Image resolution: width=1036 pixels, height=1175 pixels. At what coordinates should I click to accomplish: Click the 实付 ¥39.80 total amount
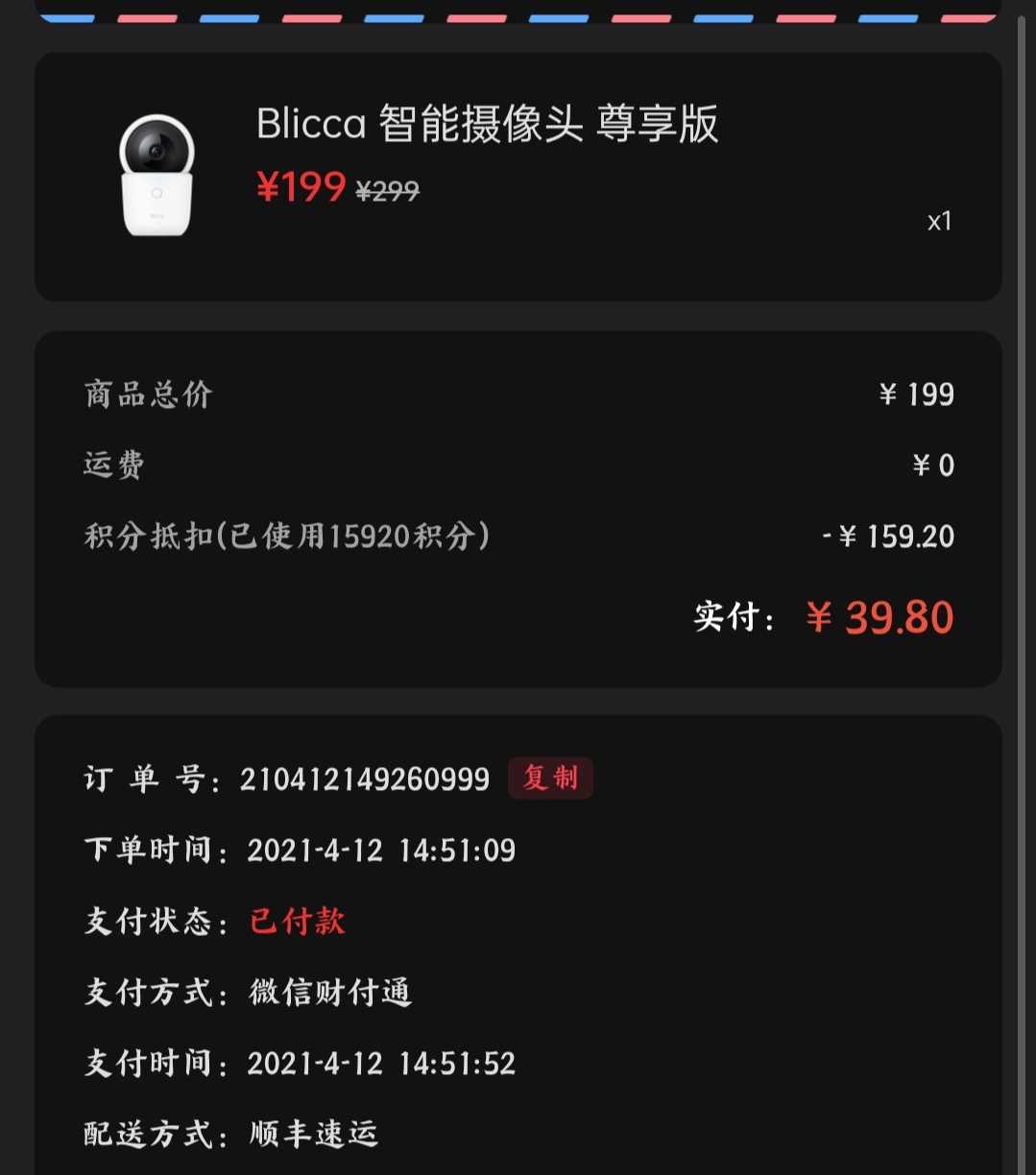click(x=879, y=617)
